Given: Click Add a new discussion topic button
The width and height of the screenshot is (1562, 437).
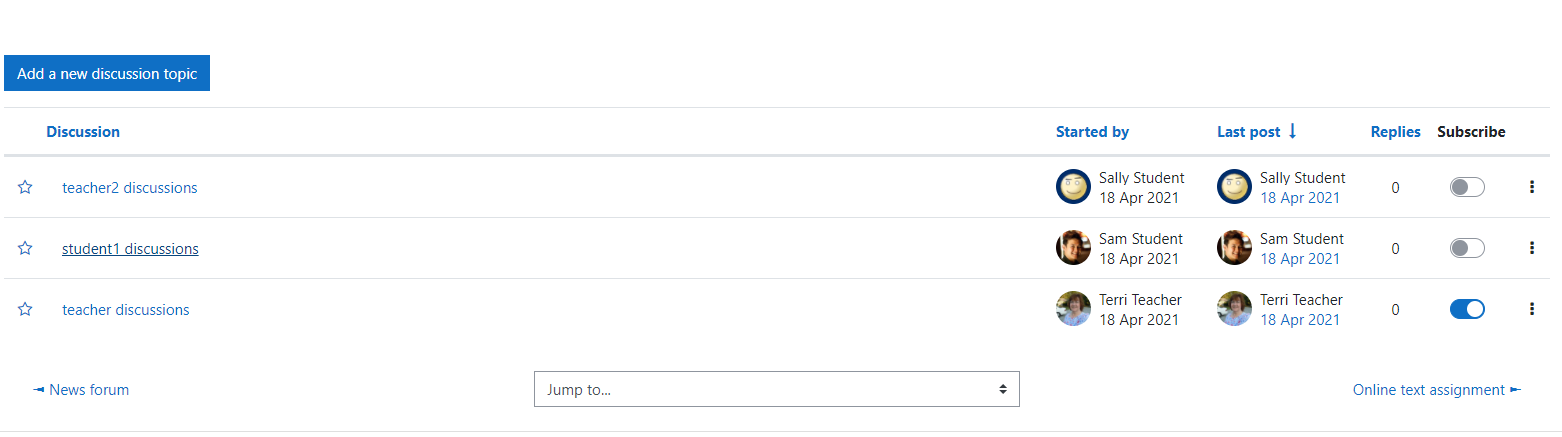Looking at the screenshot, I should [107, 73].
